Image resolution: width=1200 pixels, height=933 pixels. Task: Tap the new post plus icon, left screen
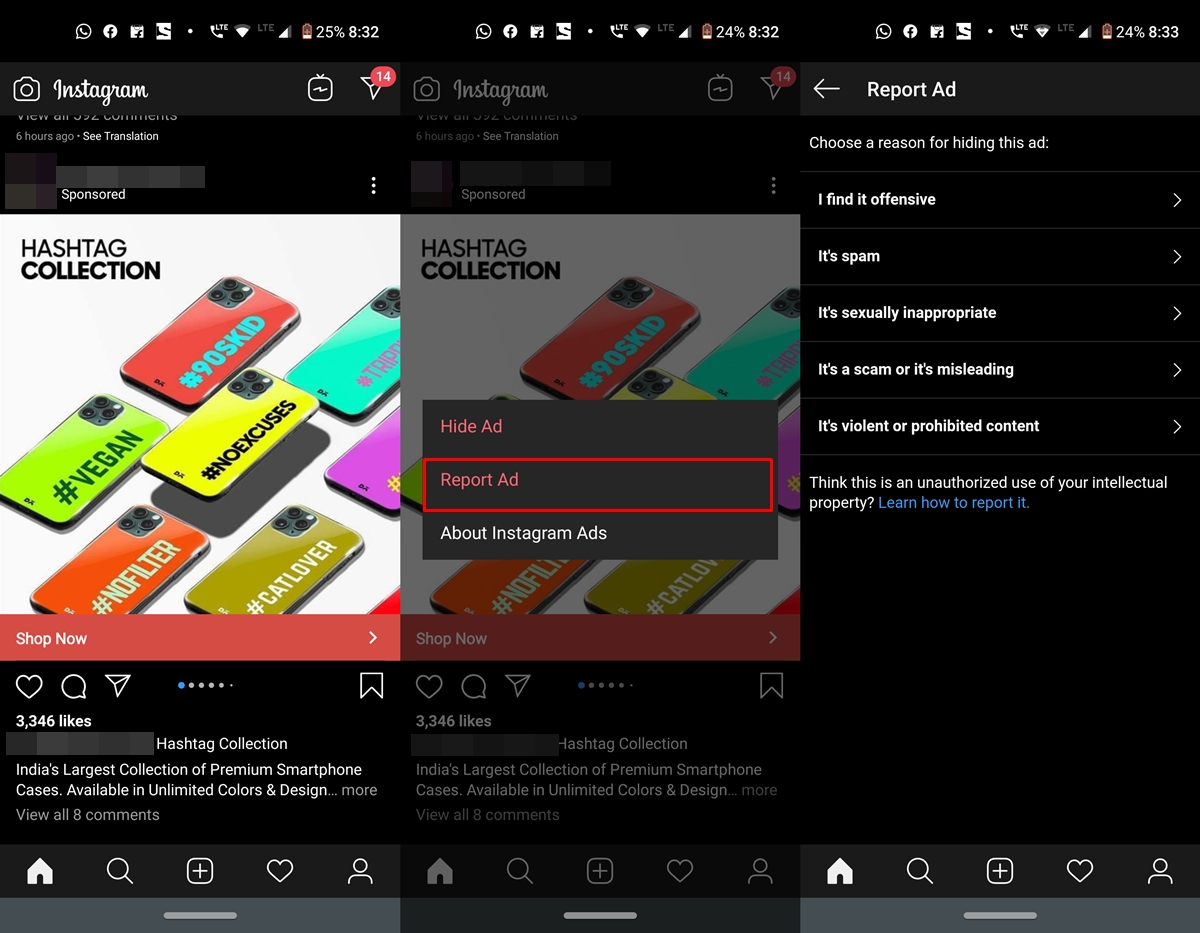200,871
